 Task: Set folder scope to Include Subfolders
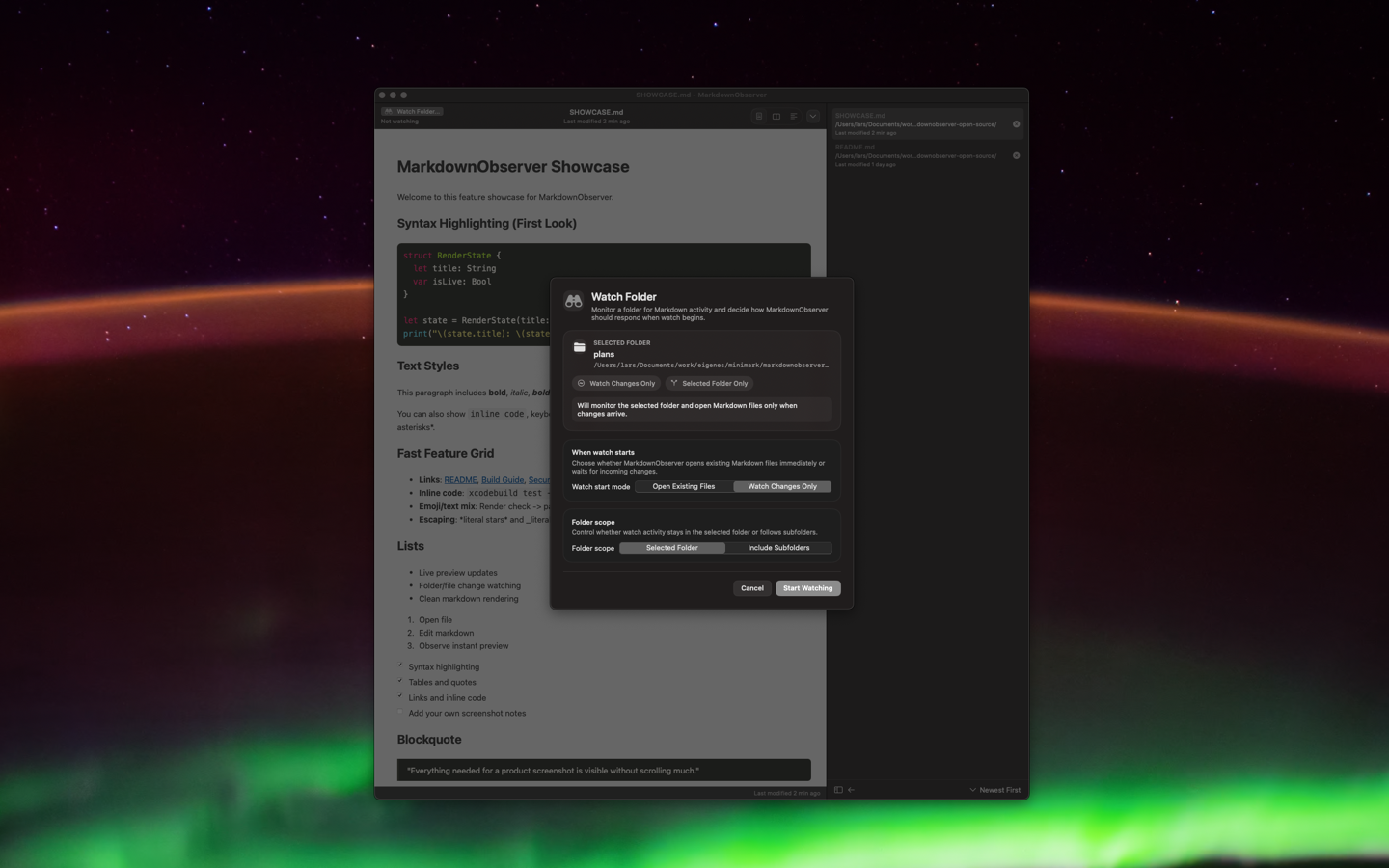click(x=778, y=548)
